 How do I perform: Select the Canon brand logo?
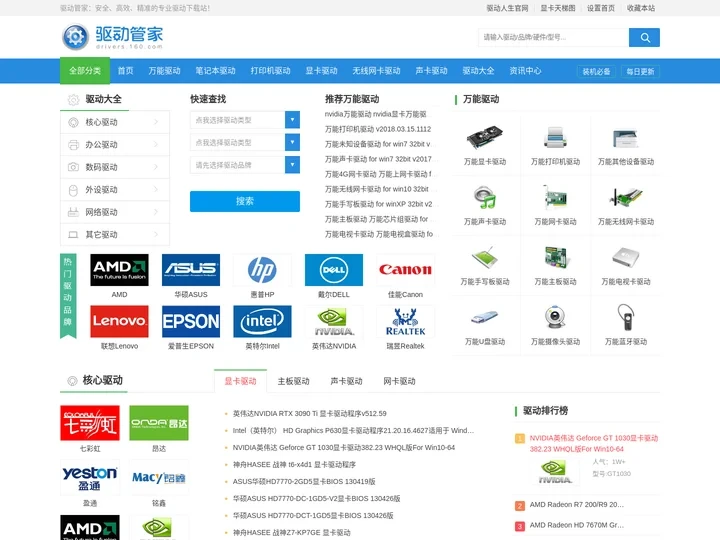(405, 270)
